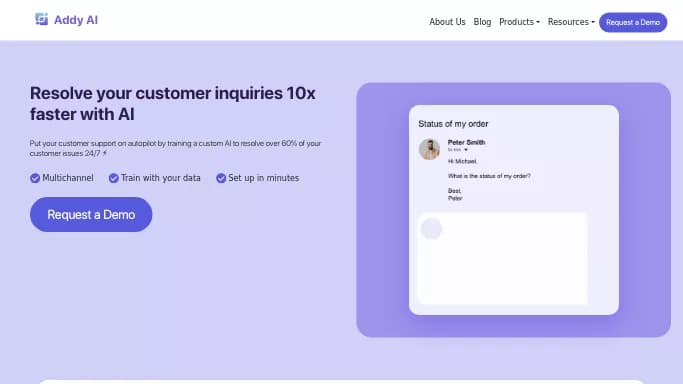Select the 'Train with your data' text

tap(161, 178)
